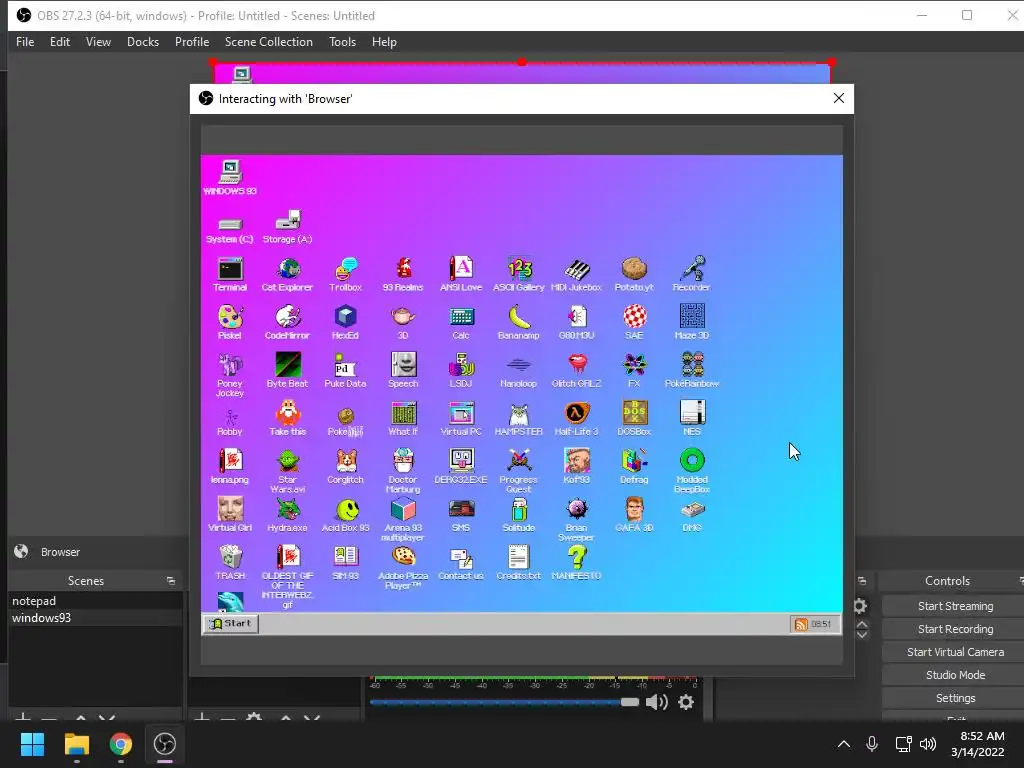Image resolution: width=1024 pixels, height=768 pixels.
Task: Enable Studio Mode
Action: (955, 675)
